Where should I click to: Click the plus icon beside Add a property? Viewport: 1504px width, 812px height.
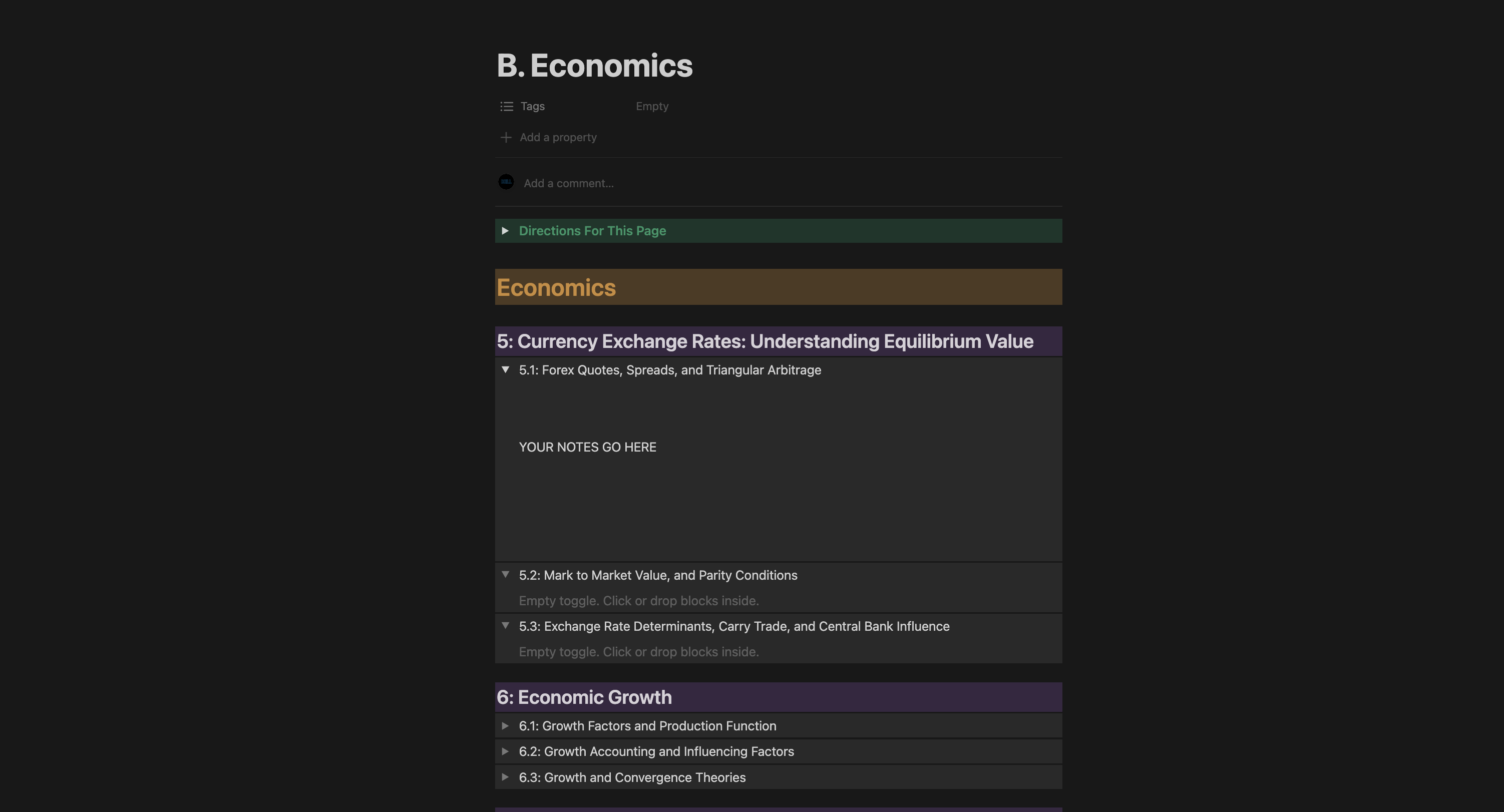tap(506, 137)
